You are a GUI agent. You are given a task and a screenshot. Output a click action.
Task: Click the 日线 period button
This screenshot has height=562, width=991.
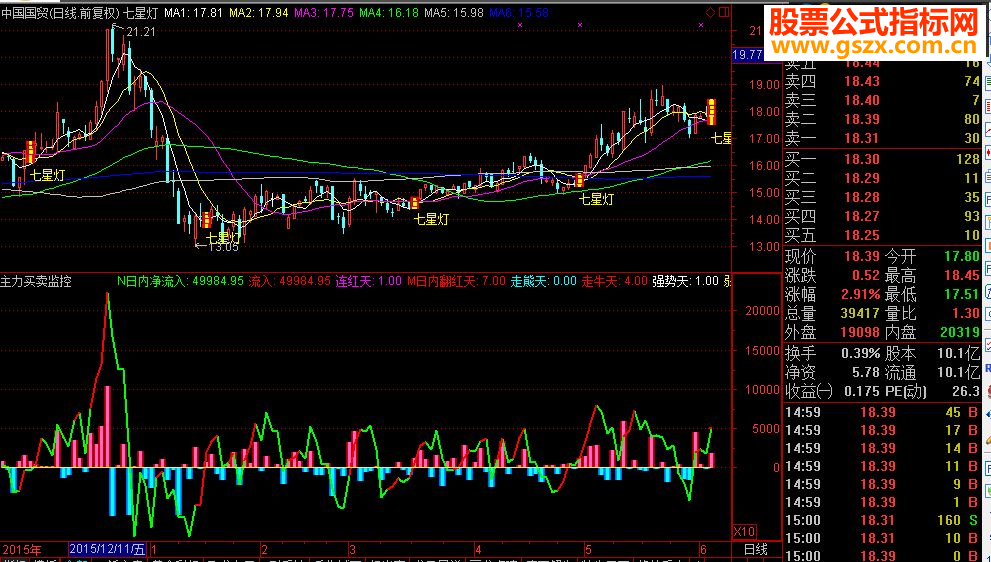pyautogui.click(x=755, y=549)
